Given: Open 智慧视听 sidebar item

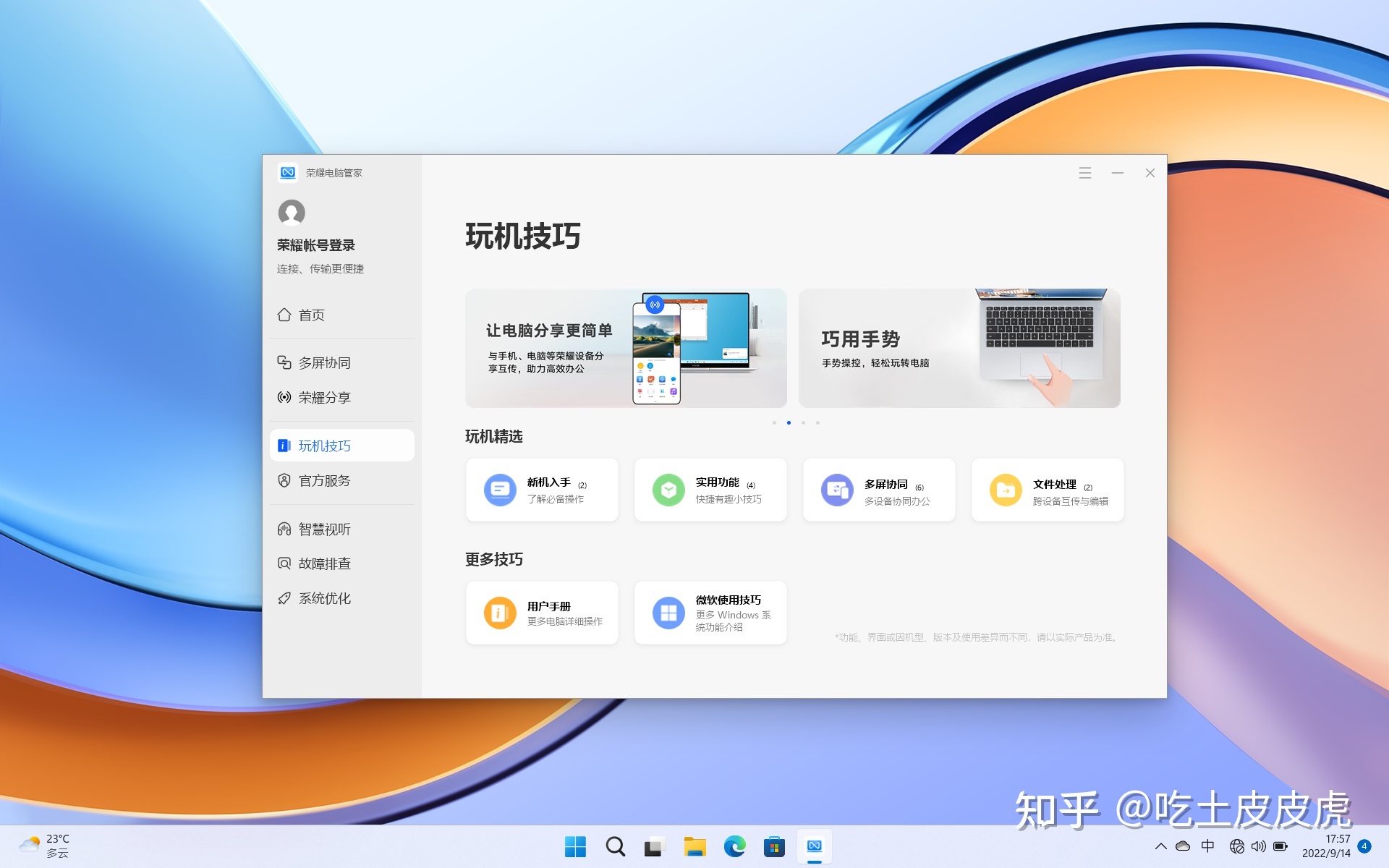Looking at the screenshot, I should (x=341, y=529).
